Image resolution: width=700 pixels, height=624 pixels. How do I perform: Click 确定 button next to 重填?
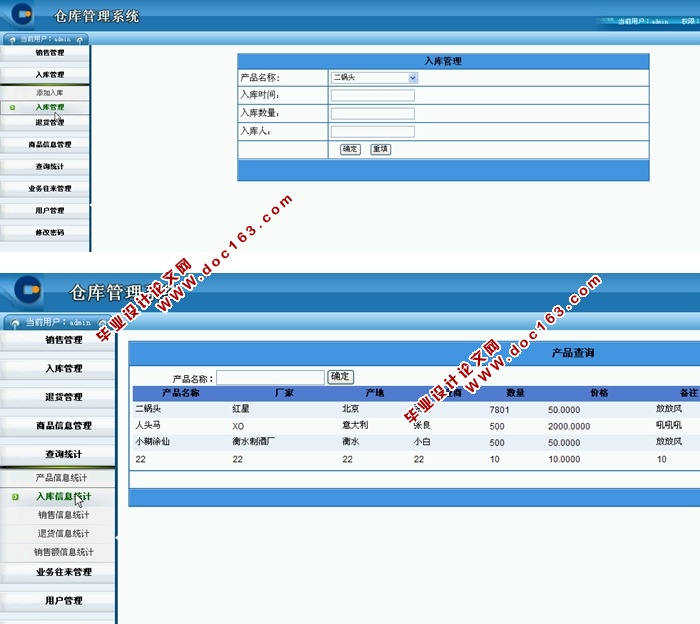coord(350,149)
